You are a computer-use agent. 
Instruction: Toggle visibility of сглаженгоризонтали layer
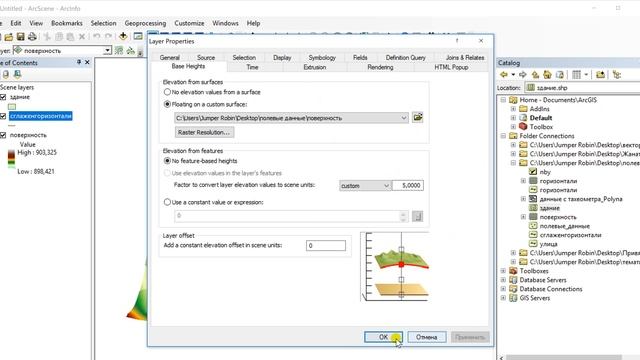(x=3, y=116)
